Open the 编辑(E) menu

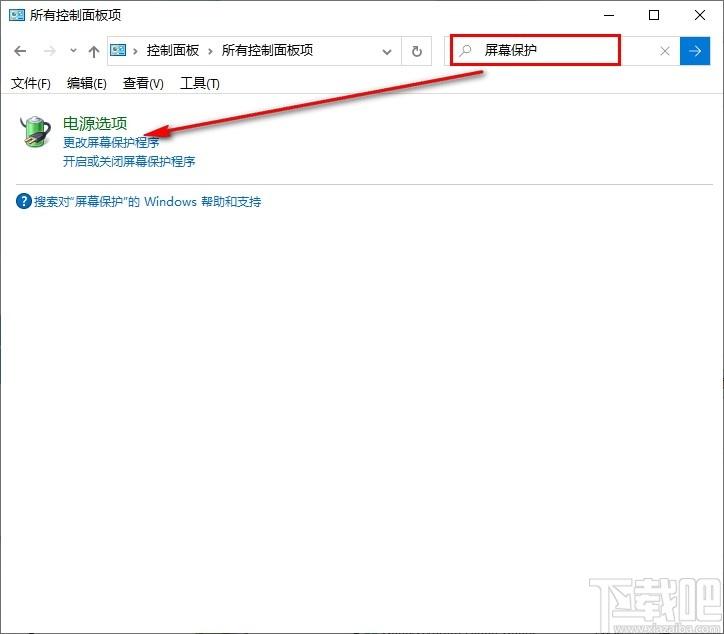(86, 84)
